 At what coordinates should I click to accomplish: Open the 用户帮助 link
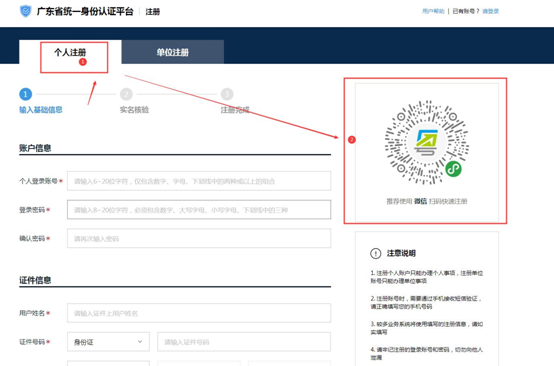click(433, 11)
